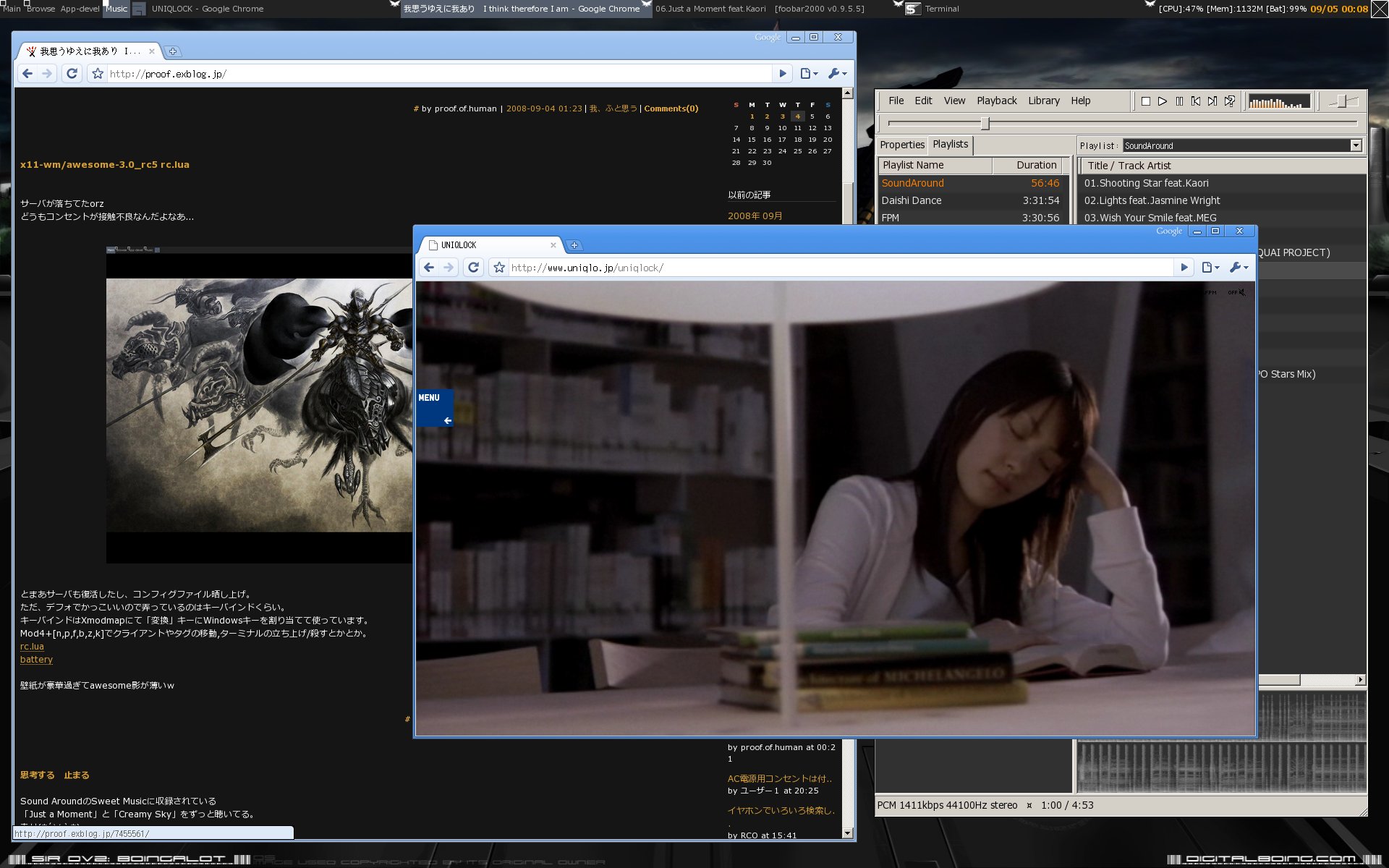
Task: Open the x11-wm/awesome-3.0_rc5 rc.lua post title
Action: (x=105, y=165)
